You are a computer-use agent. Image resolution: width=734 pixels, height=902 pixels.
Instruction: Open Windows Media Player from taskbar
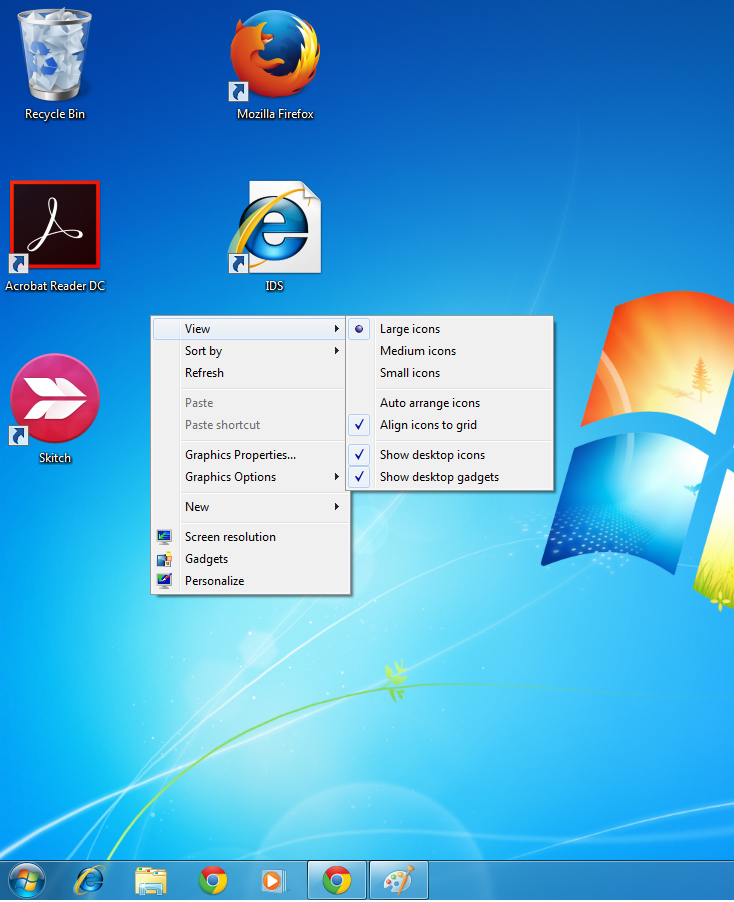[x=274, y=881]
